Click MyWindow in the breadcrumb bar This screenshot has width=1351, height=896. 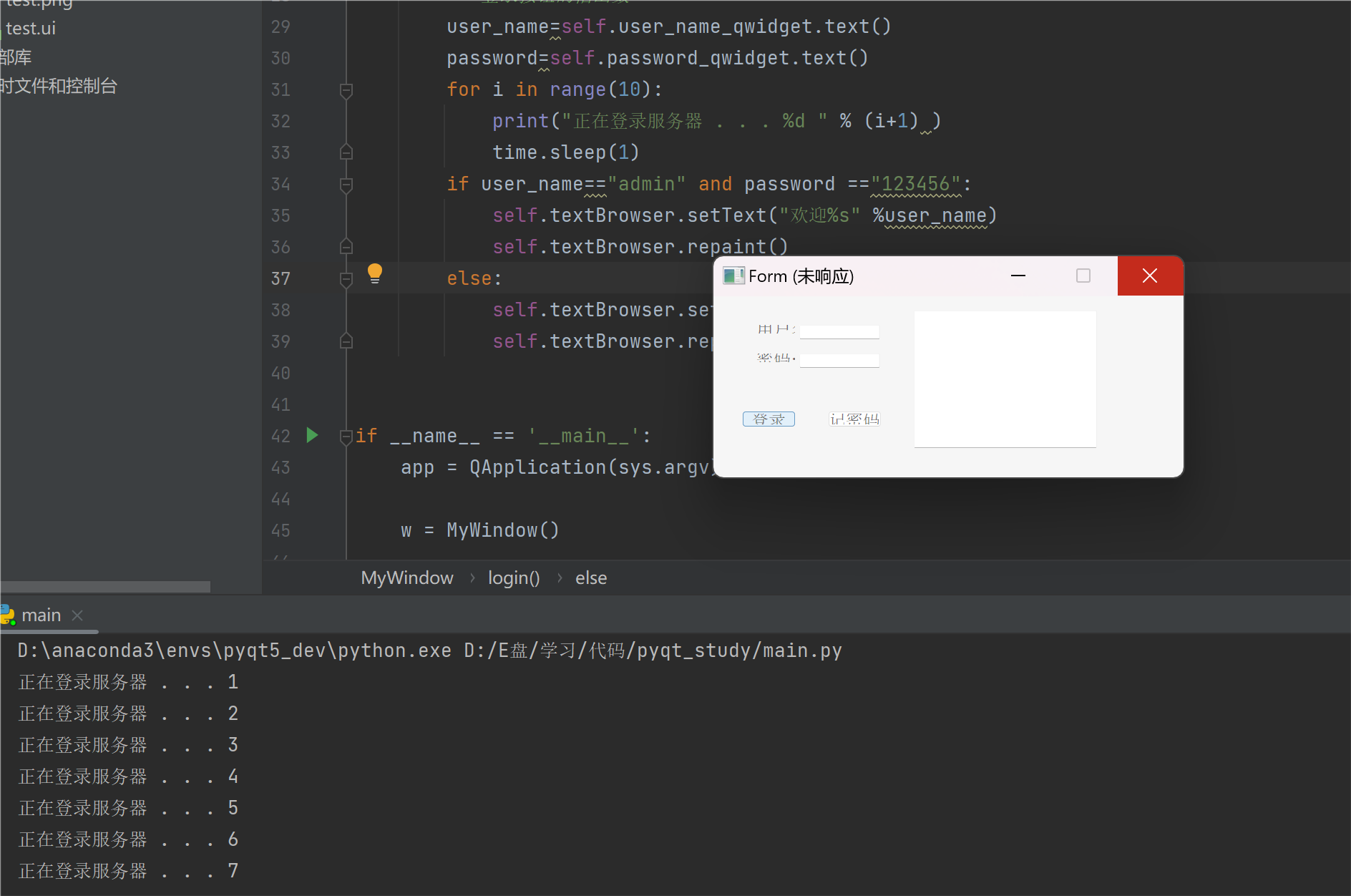(407, 578)
